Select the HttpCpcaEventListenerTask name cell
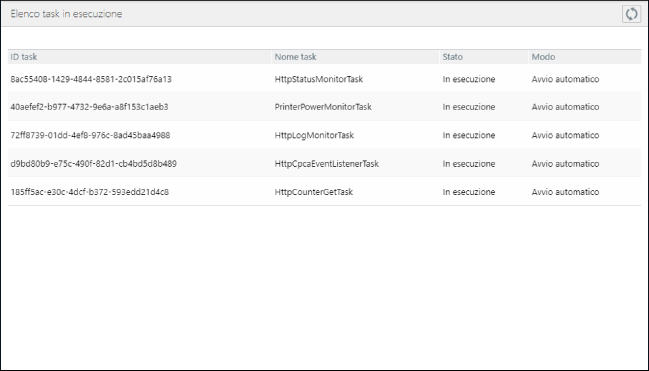Viewport: 649px width, 371px height. coord(327,164)
